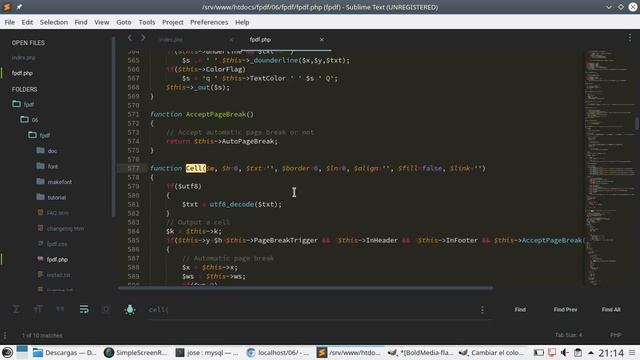640x360 pixels.
Task: Click AcceptPageBreak function name on line 571
Action: coord(216,114)
